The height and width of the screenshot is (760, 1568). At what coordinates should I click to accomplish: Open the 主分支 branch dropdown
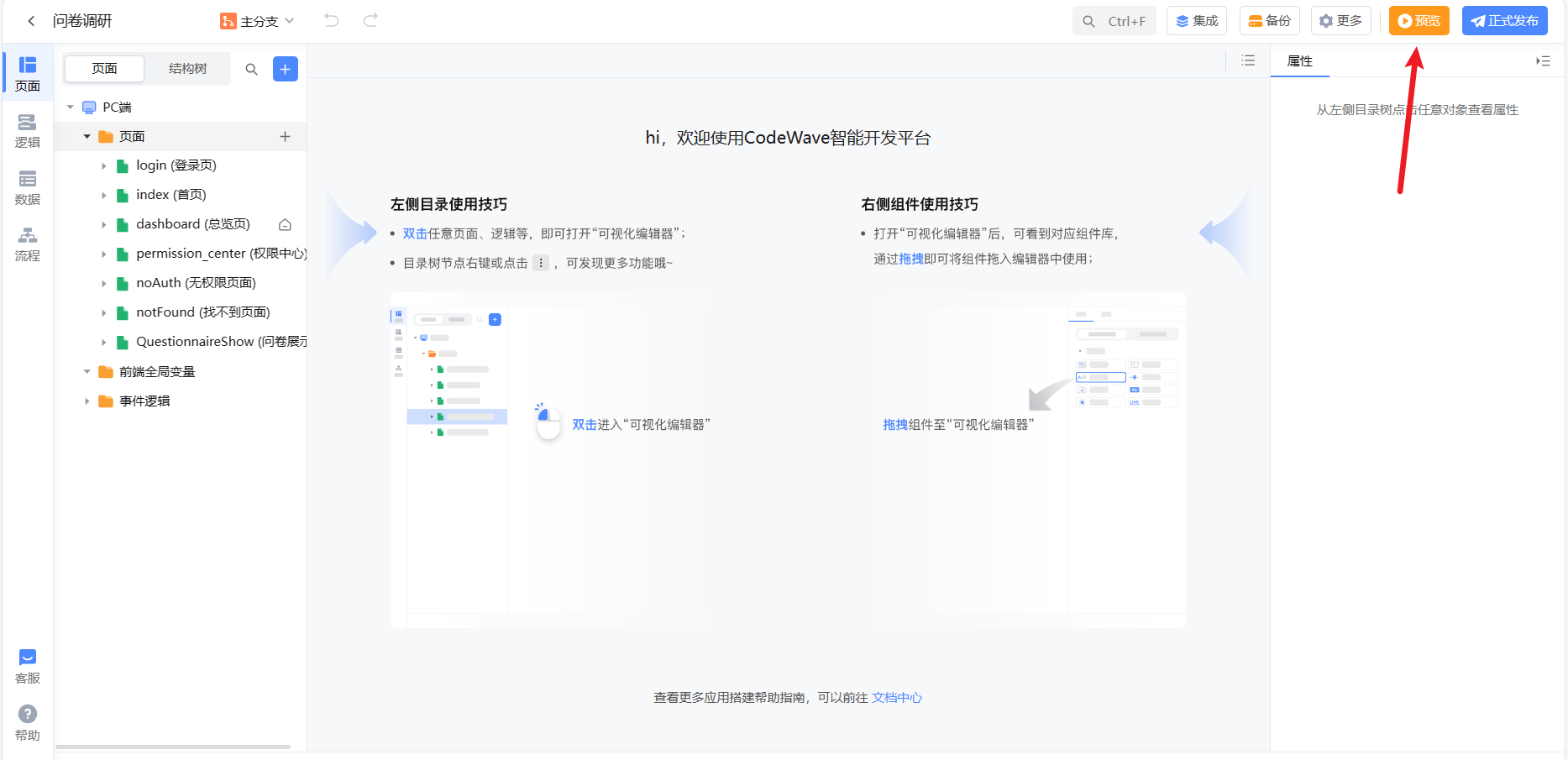pos(257,21)
